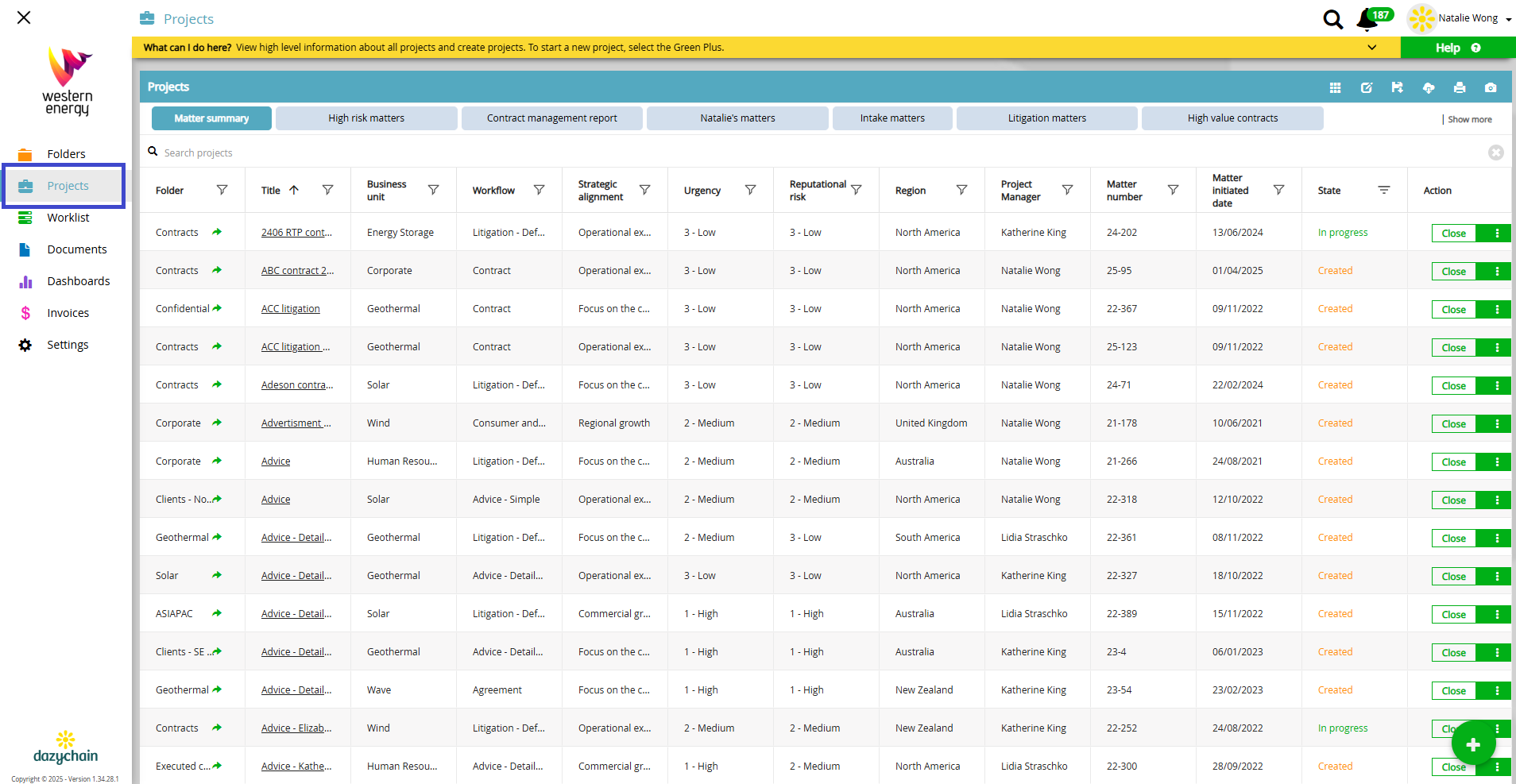The image size is (1516, 784).
Task: Switch to High value contracts tab
Action: (1232, 118)
